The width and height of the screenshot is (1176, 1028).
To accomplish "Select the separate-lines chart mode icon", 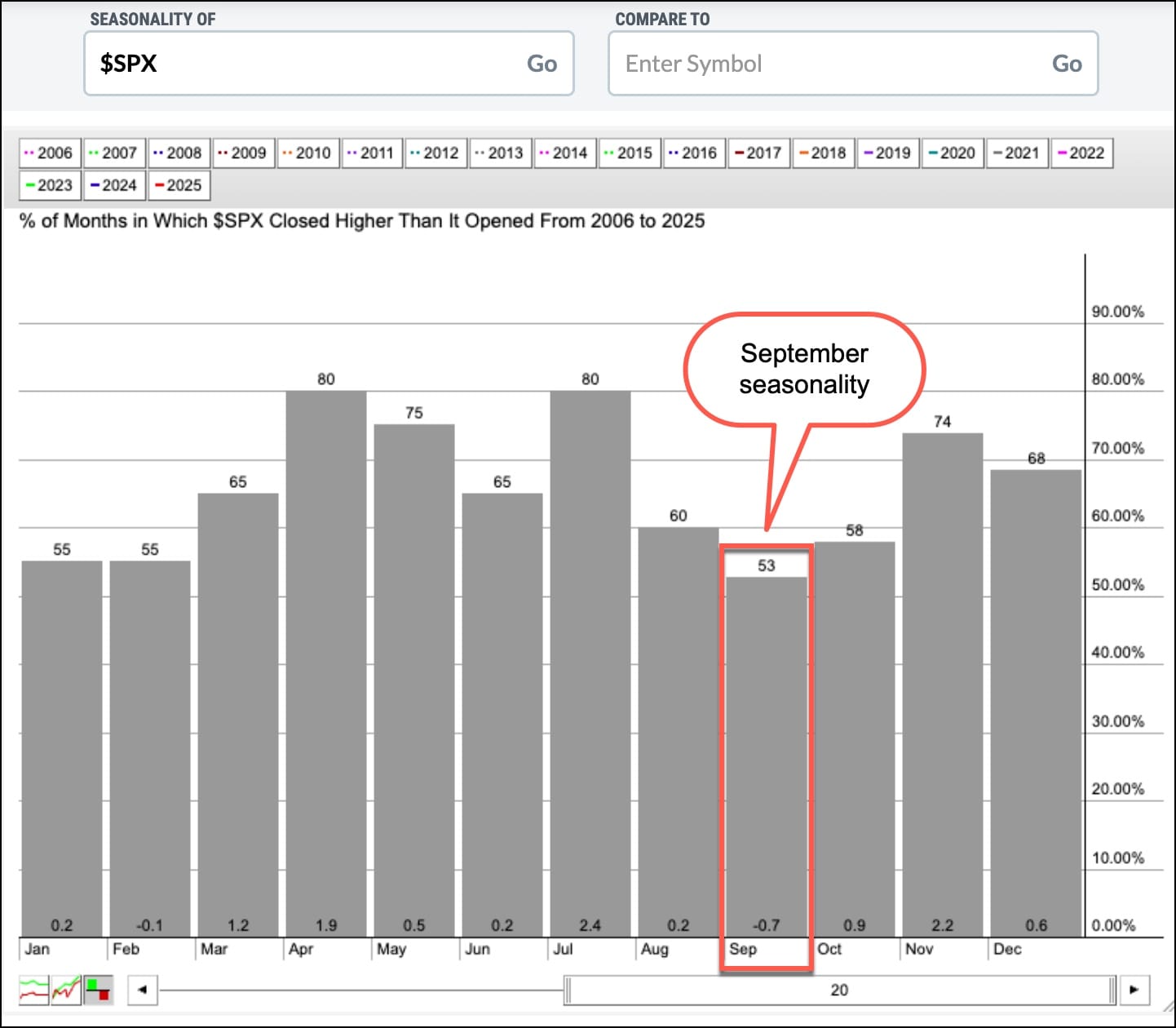I will (33, 990).
